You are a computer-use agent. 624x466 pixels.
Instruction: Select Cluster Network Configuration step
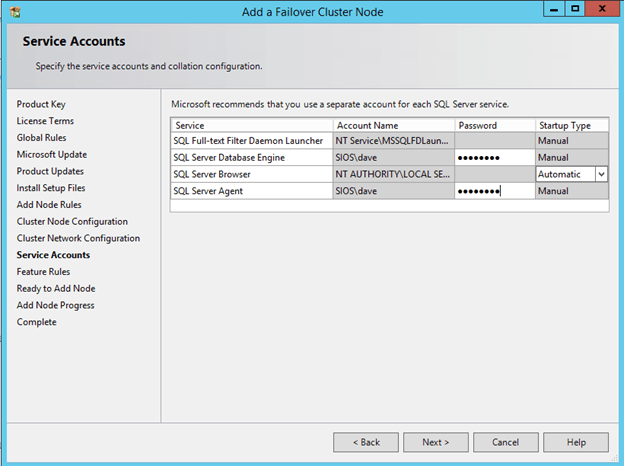(78, 238)
